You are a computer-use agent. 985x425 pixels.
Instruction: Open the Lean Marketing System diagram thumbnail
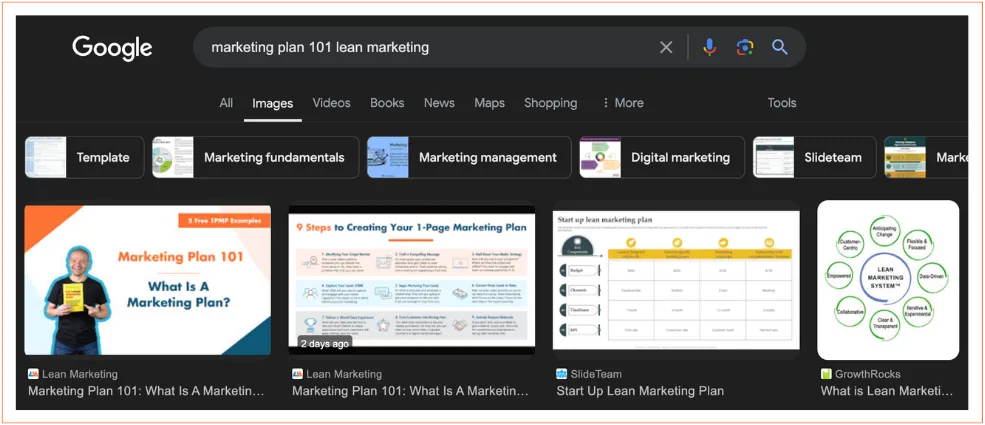click(888, 280)
